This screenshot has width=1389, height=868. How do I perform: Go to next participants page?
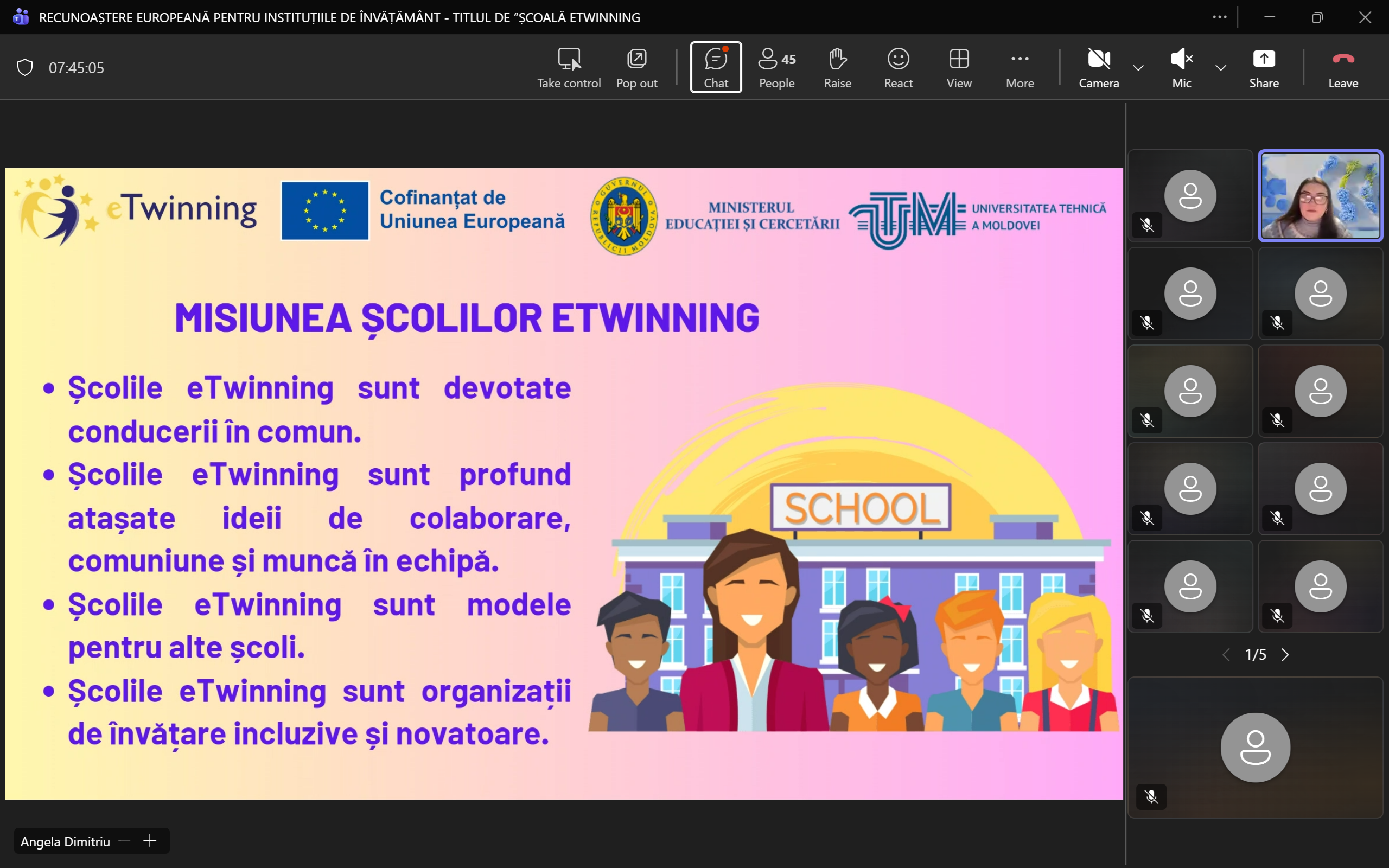[x=1285, y=655]
